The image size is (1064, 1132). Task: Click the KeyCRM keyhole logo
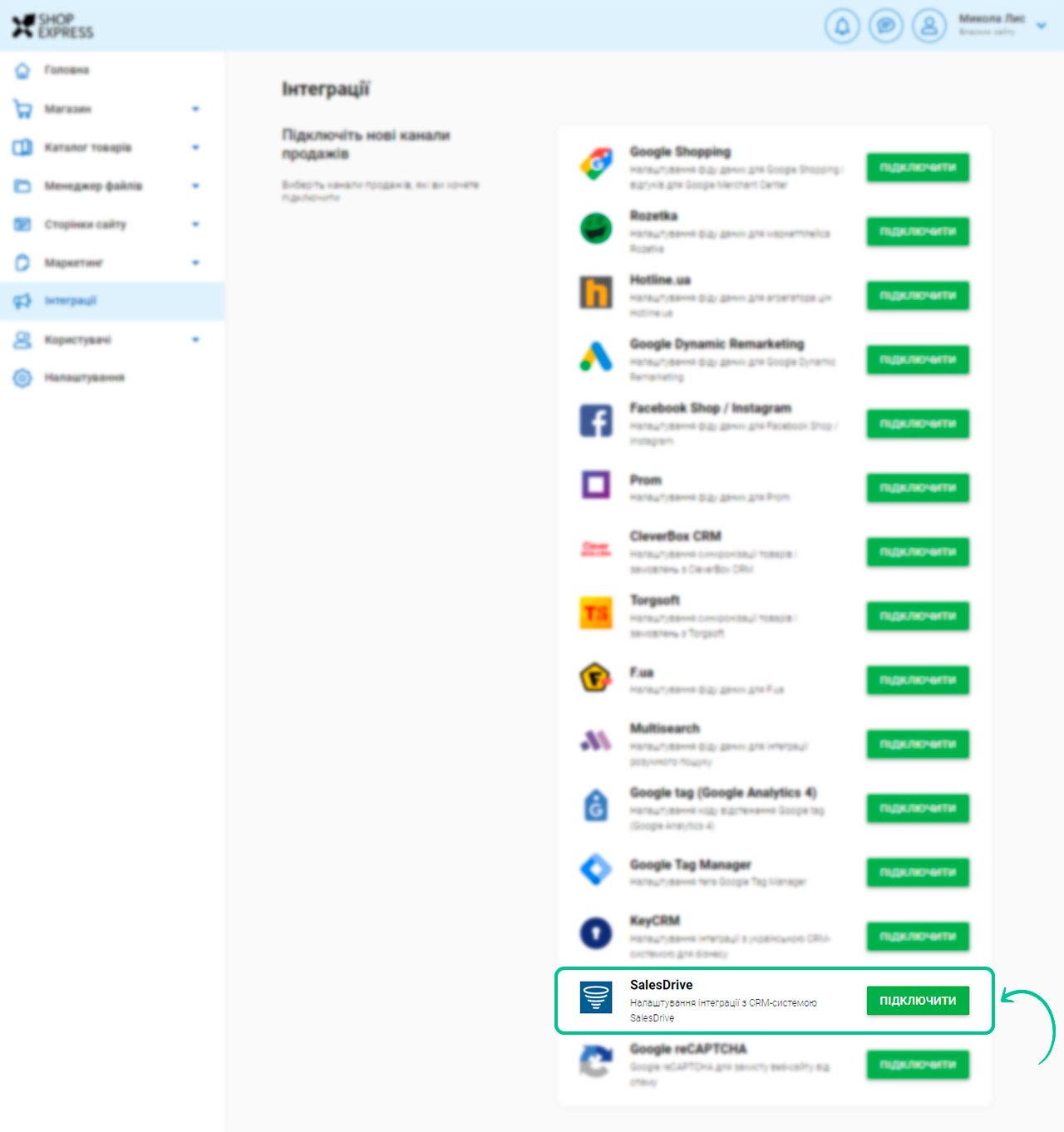tap(596, 933)
